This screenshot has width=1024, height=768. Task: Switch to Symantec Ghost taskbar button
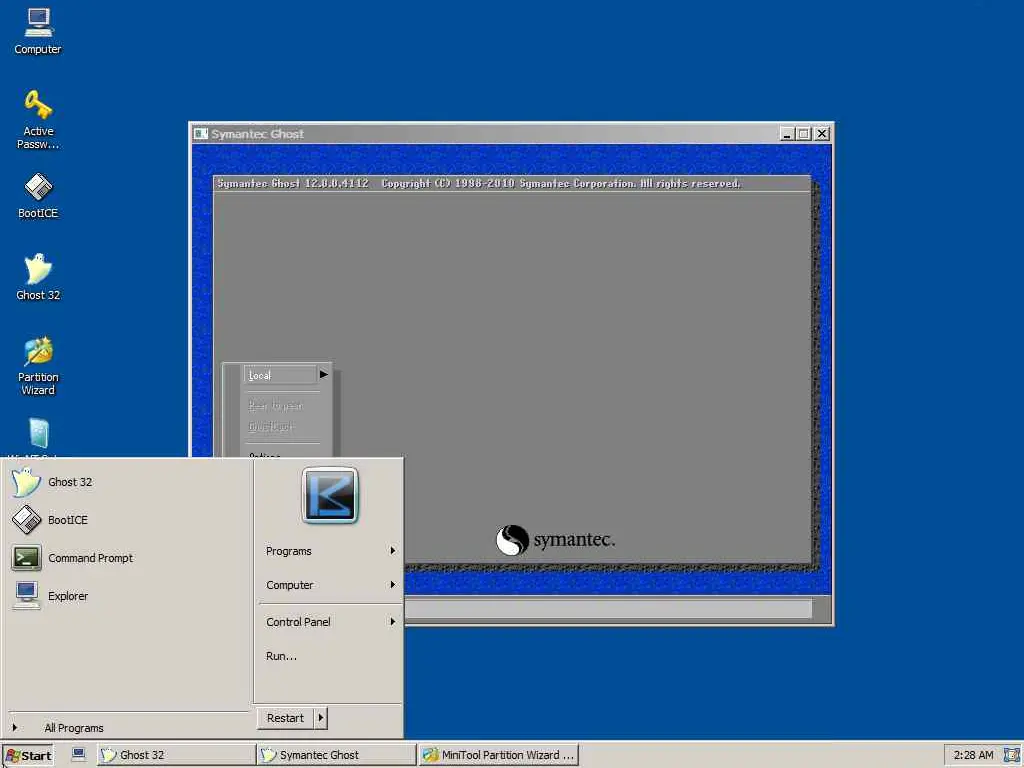point(336,755)
